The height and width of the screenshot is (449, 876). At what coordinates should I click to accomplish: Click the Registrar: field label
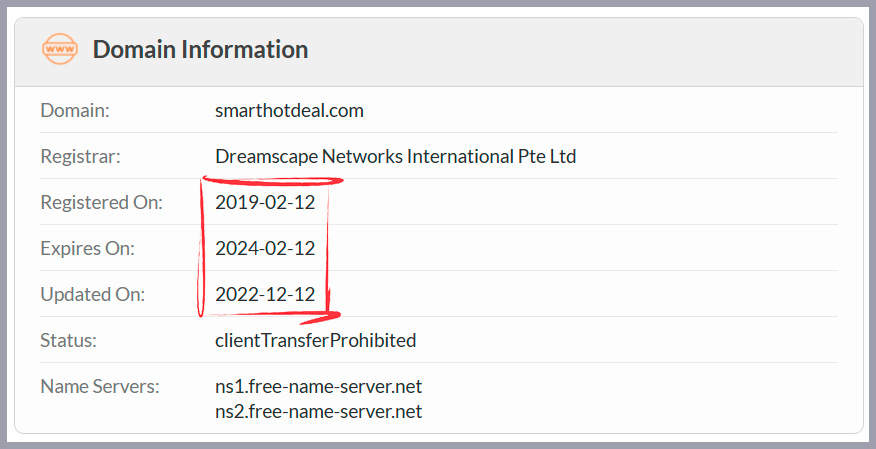click(x=80, y=156)
